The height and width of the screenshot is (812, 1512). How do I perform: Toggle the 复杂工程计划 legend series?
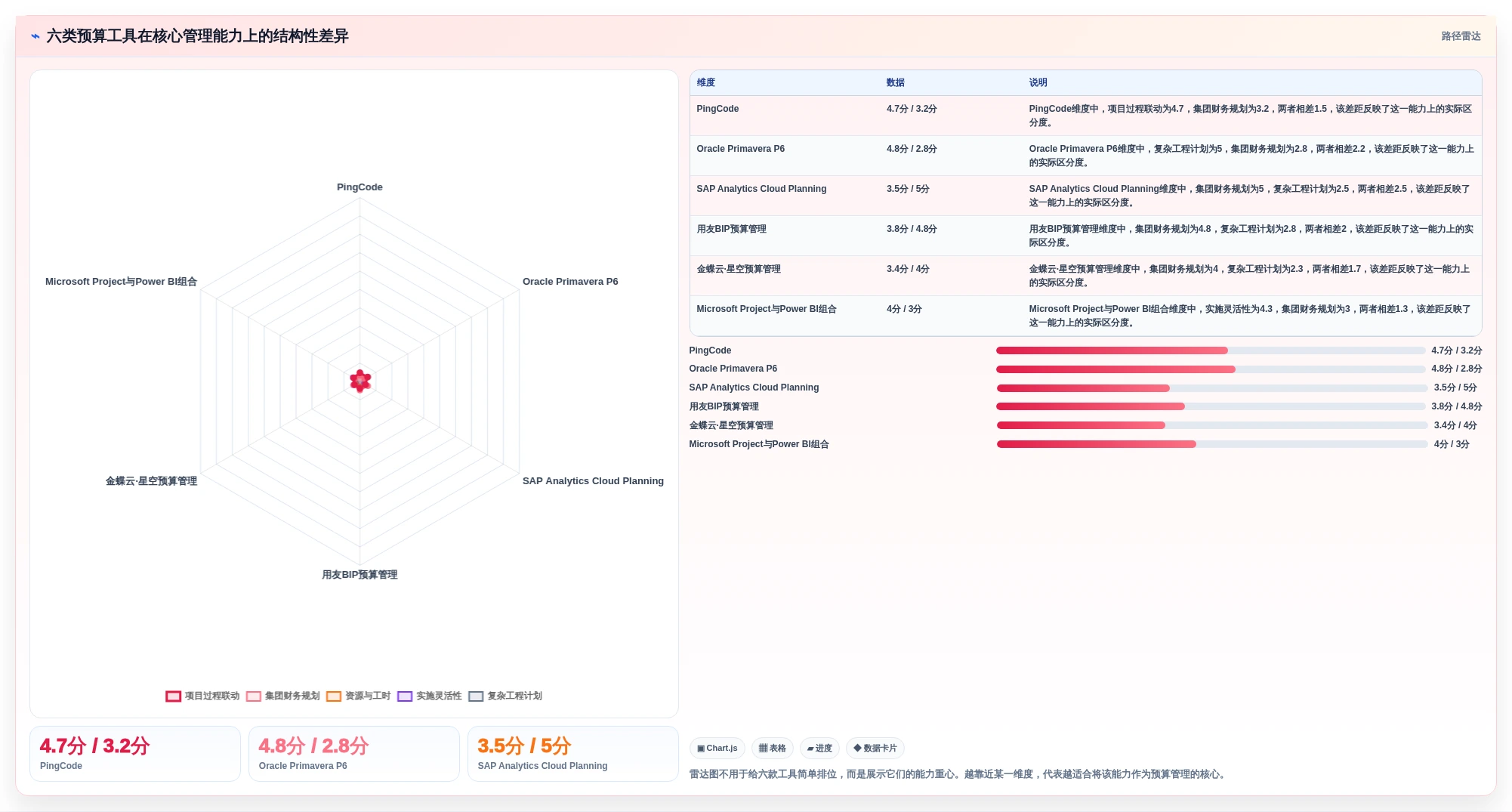(x=505, y=696)
